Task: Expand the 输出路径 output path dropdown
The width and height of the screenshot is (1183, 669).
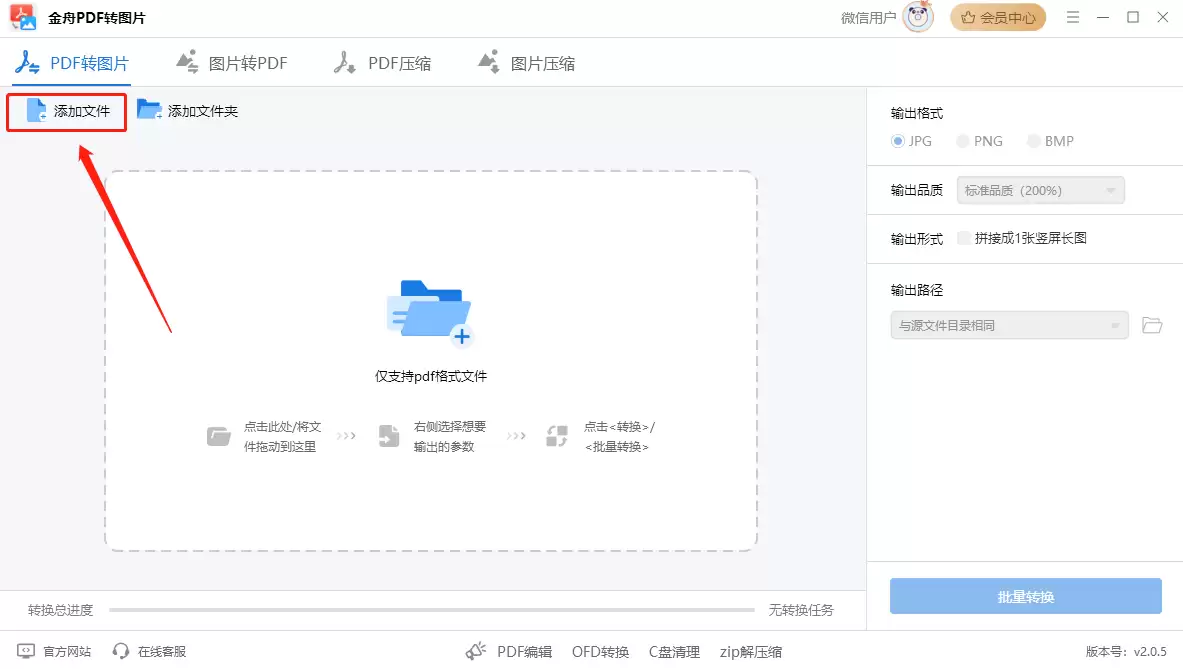Action: pos(1009,325)
